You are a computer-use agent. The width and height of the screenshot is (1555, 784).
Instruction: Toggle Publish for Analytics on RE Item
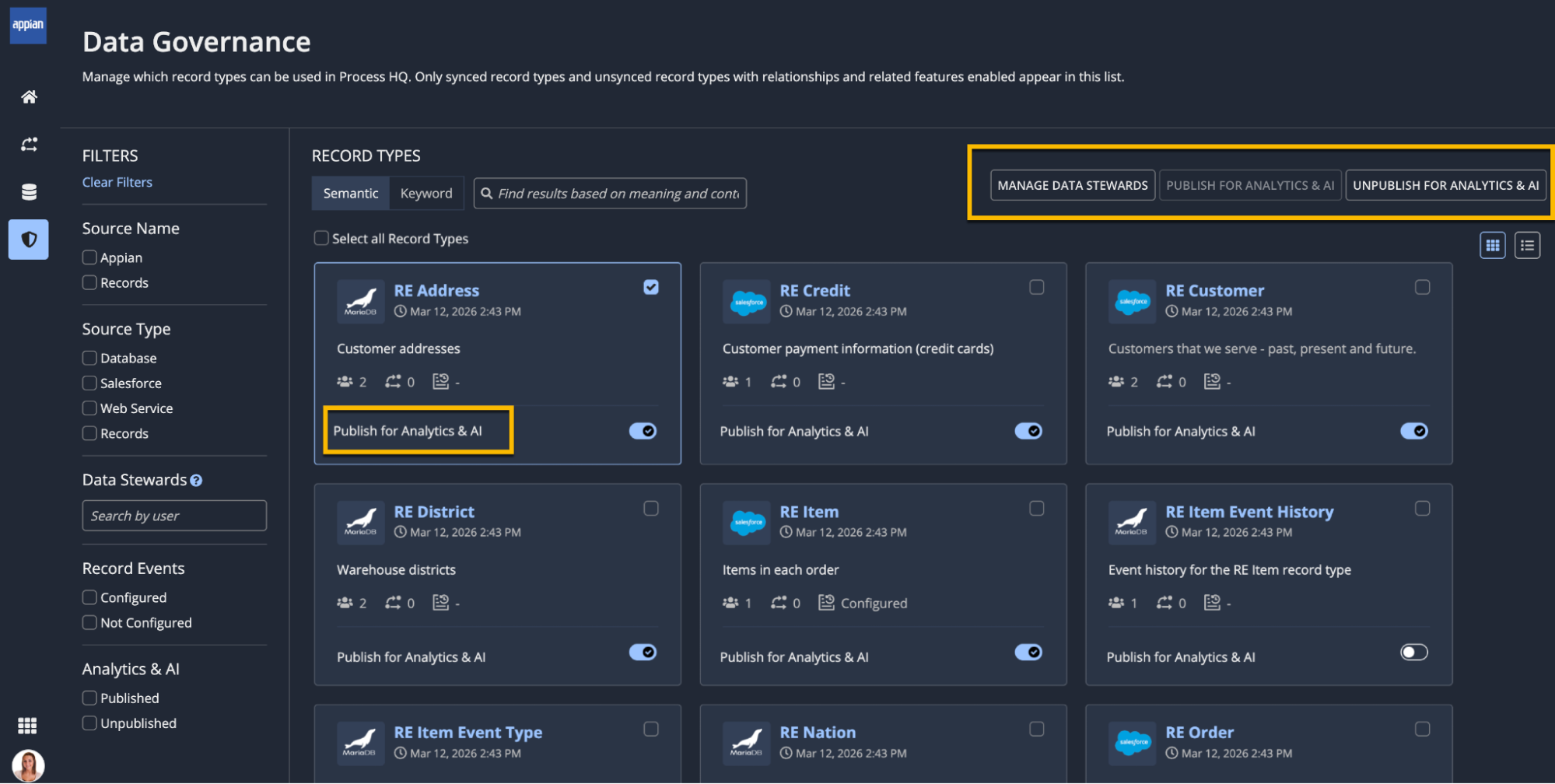(1028, 652)
